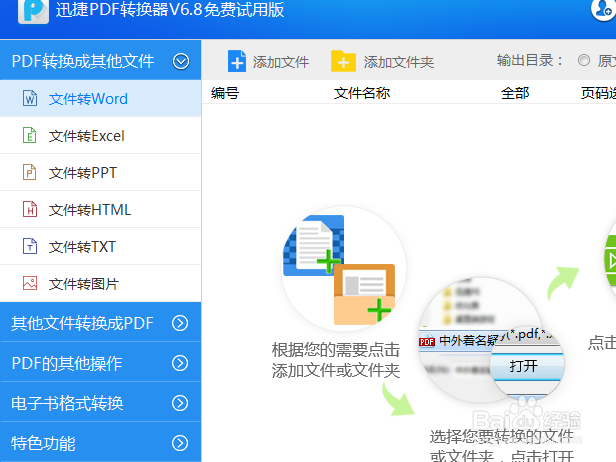Select 文件转HTML conversion option
Image resolution: width=616 pixels, height=462 pixels.
tap(101, 209)
